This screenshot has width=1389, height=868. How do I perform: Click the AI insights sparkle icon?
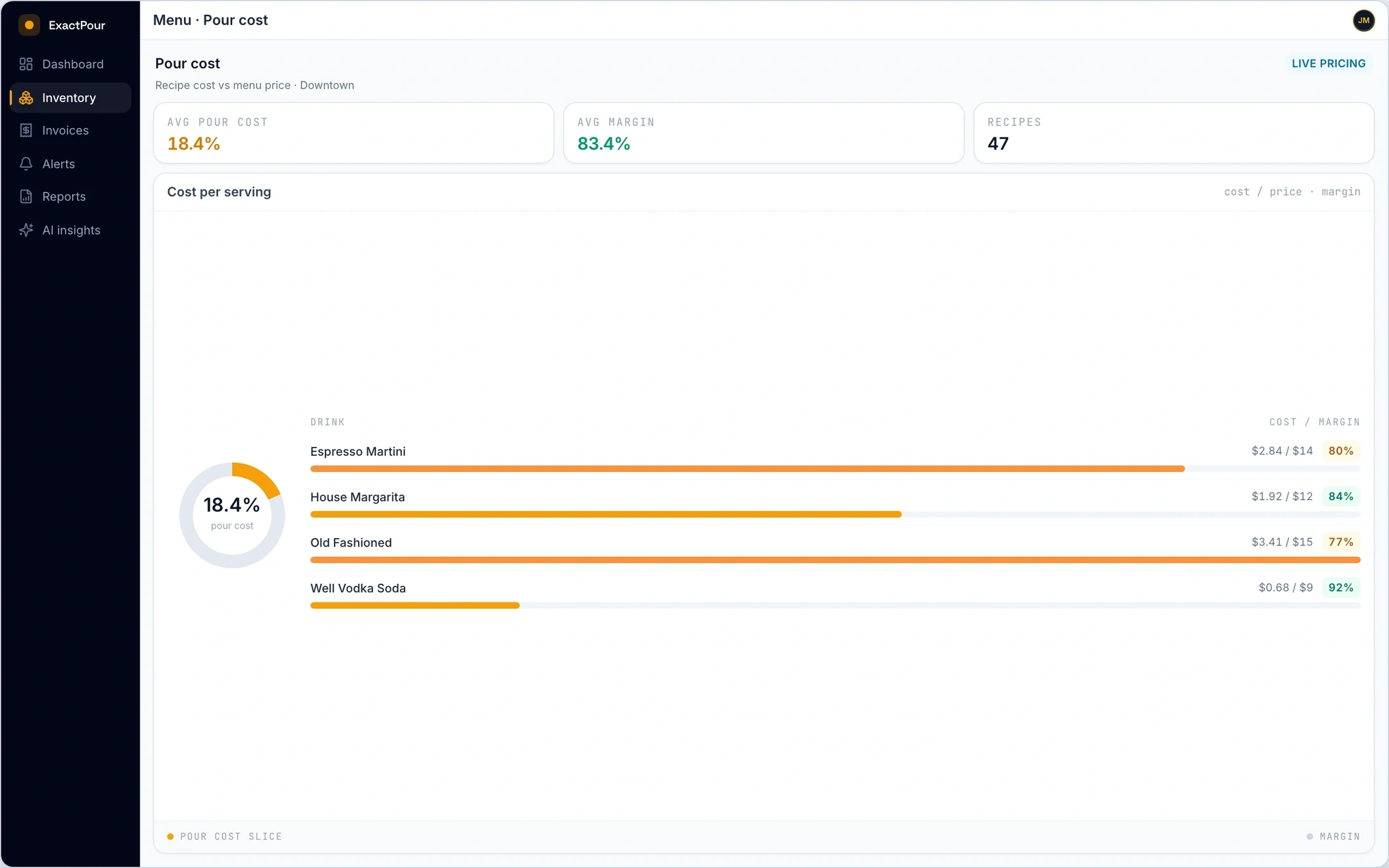[26, 230]
